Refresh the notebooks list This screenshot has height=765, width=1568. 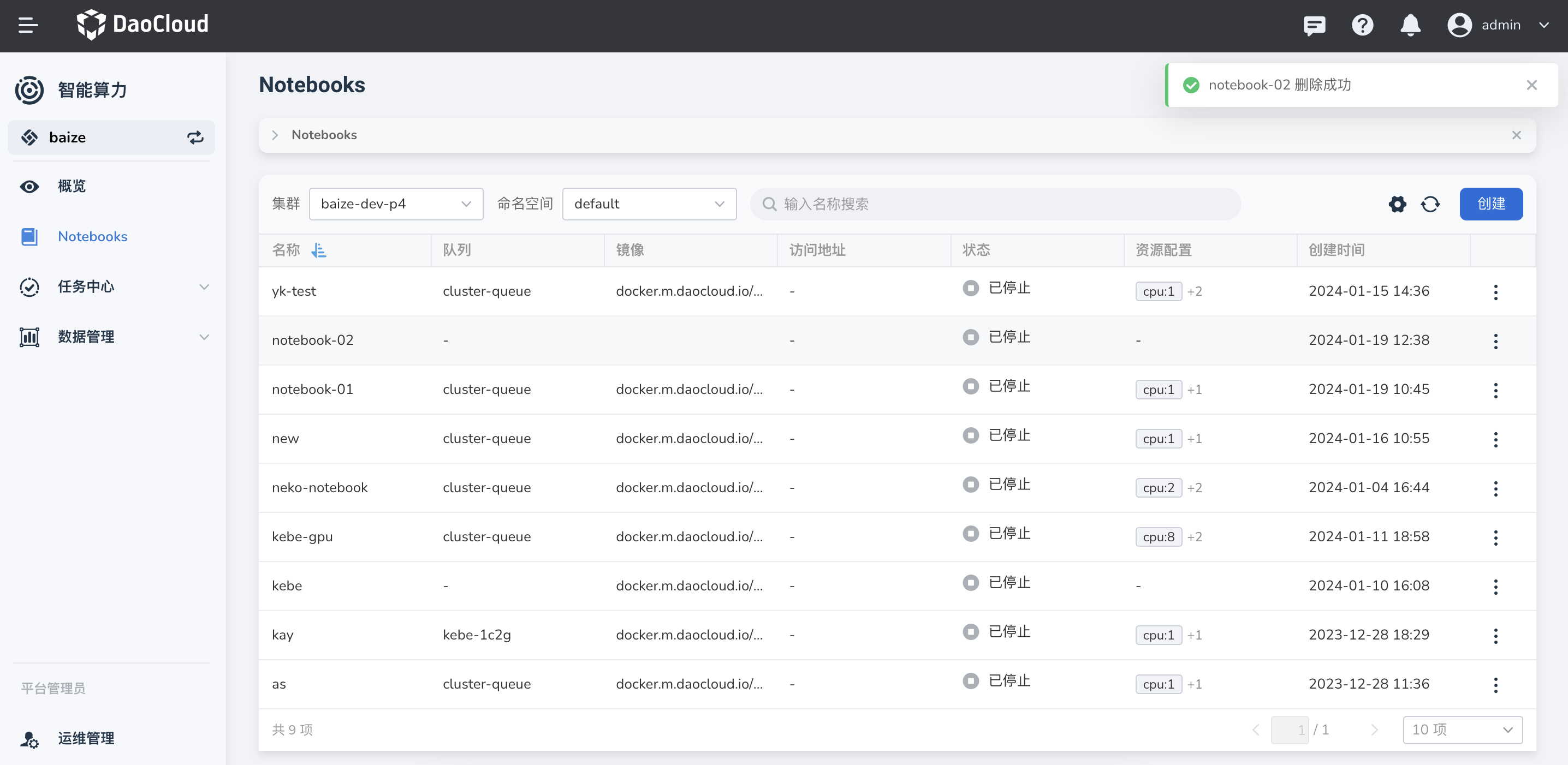[x=1430, y=204]
